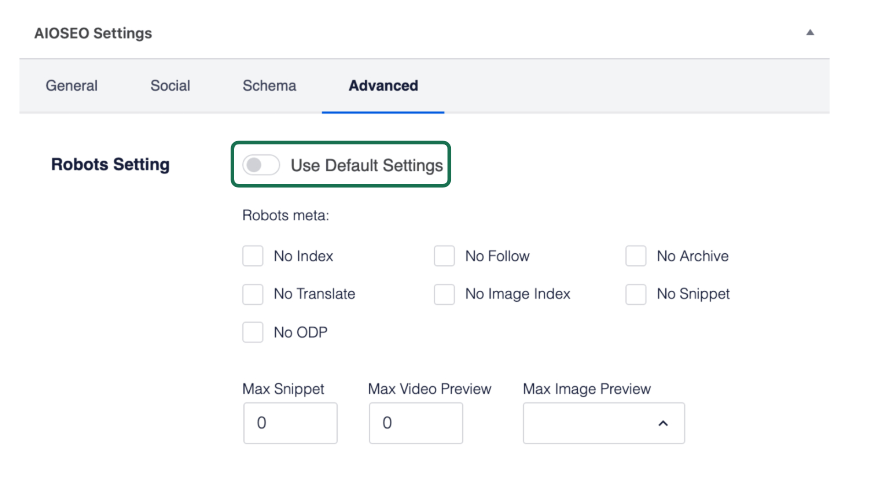Click the Use Default Settings label text
The image size is (878, 503).
[366, 166]
